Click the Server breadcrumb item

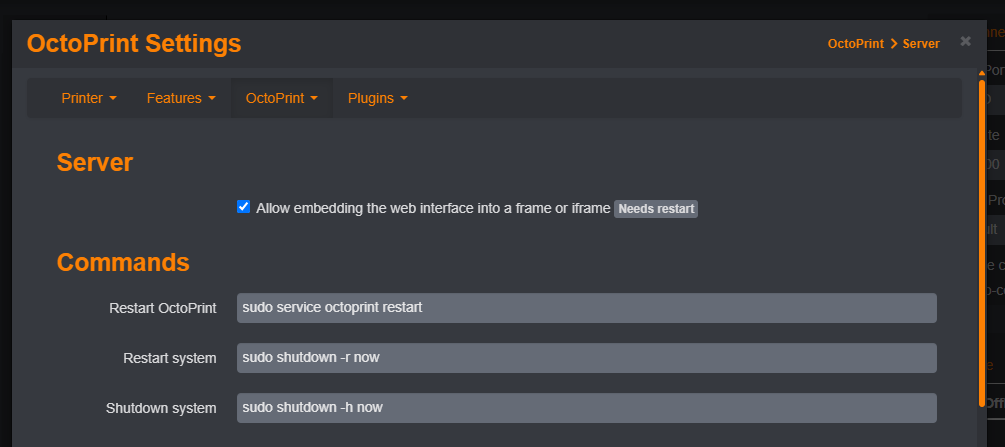pos(921,45)
